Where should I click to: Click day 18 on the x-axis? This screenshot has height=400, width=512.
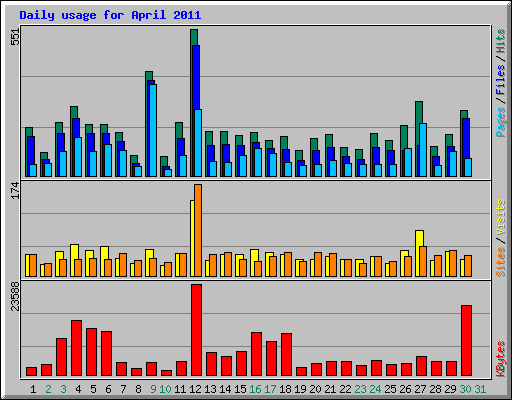coord(285,389)
